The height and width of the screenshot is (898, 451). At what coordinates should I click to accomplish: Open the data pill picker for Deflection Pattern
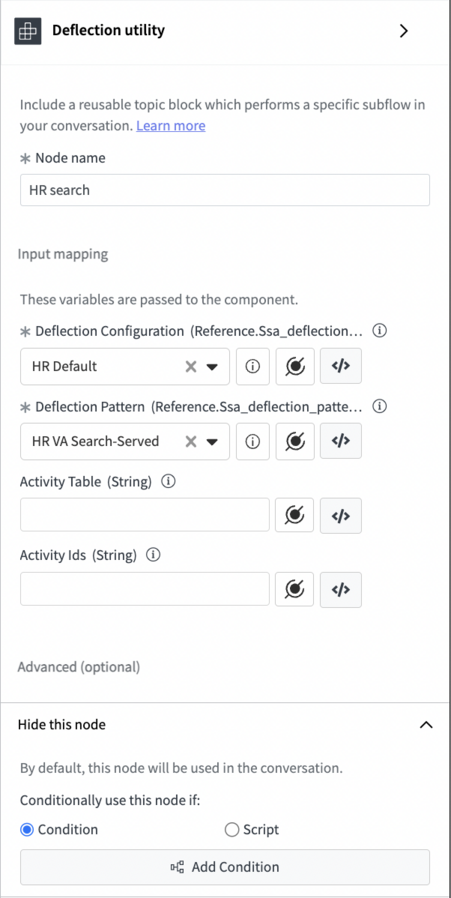tap(295, 441)
